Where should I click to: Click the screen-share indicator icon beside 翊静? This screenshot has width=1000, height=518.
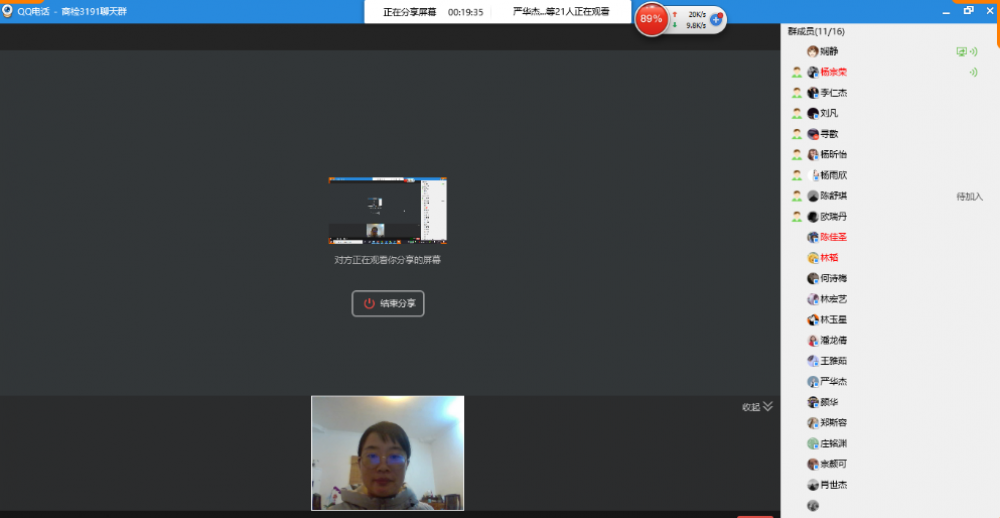coord(962,52)
